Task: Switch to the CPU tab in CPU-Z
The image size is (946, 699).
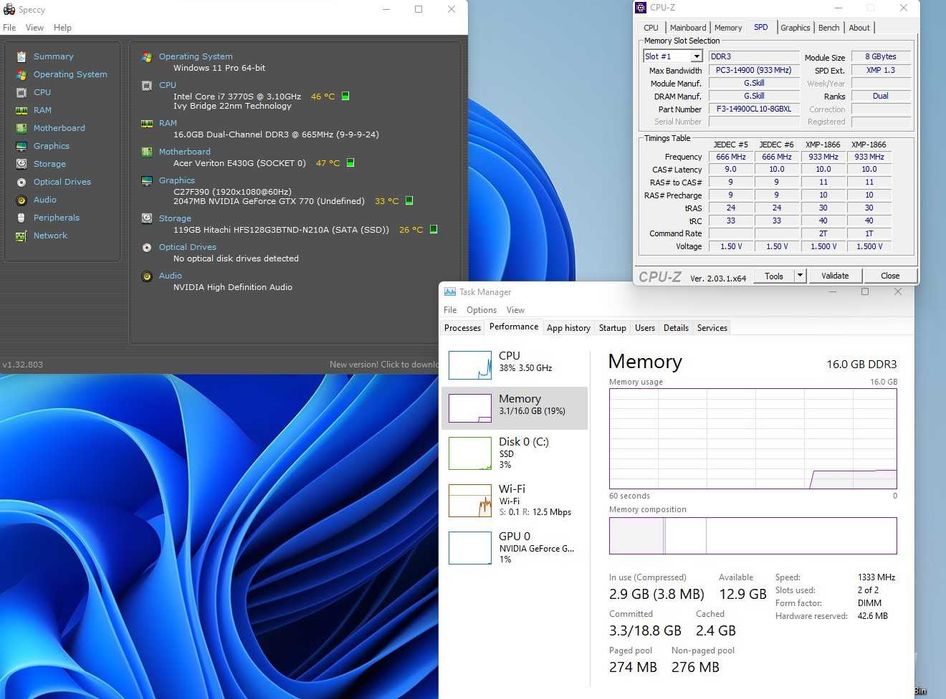Action: coord(651,28)
